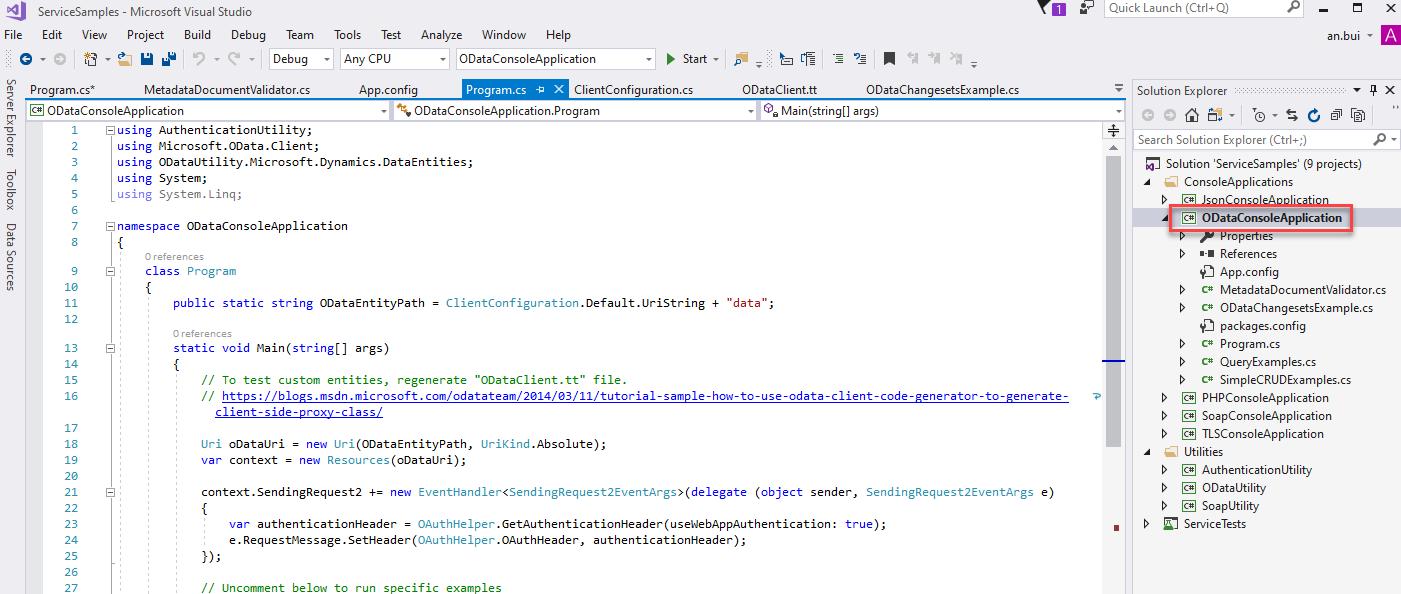Select QueryExamples.cs in Solution Explorer
This screenshot has width=1401, height=594.
point(1267,362)
